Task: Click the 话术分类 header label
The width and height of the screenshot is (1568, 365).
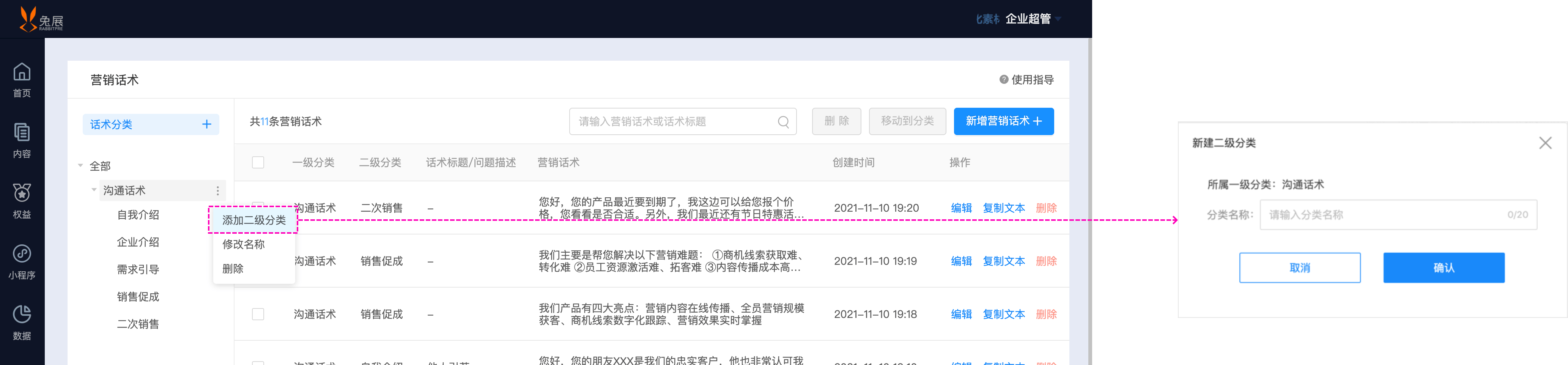Action: point(112,124)
